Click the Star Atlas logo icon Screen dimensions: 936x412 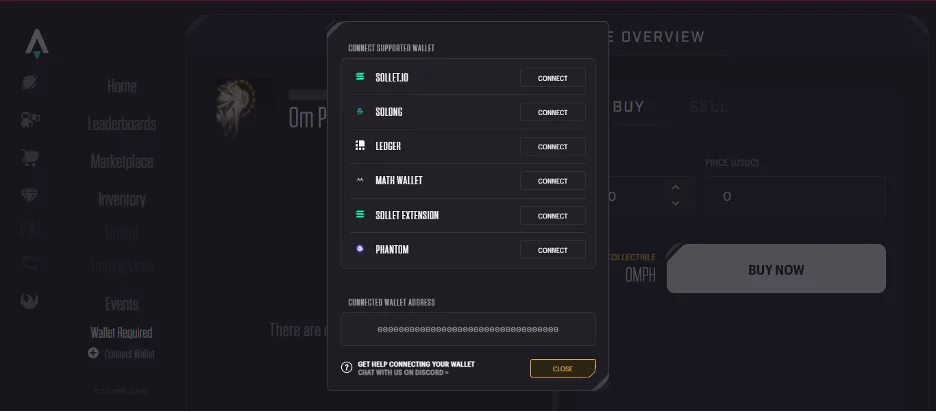pos(37,44)
